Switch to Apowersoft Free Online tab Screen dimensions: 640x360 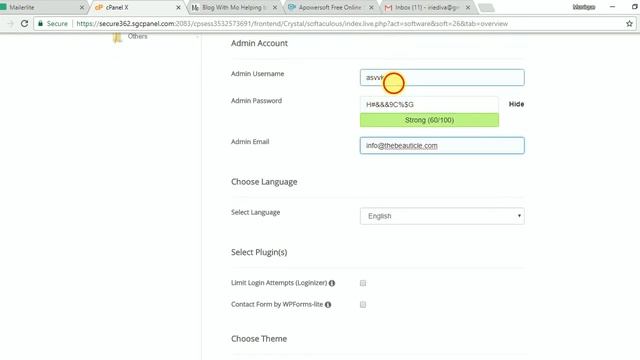tap(330, 7)
